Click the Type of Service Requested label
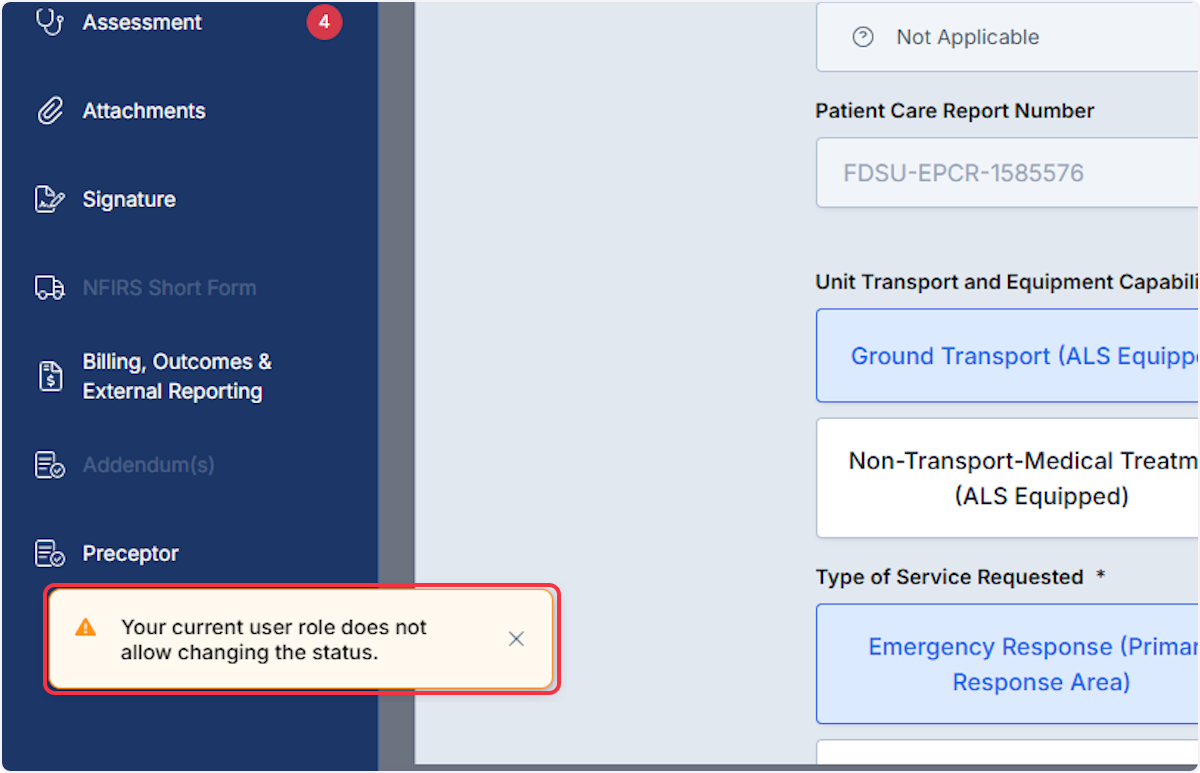This screenshot has width=1200, height=773. click(x=949, y=577)
